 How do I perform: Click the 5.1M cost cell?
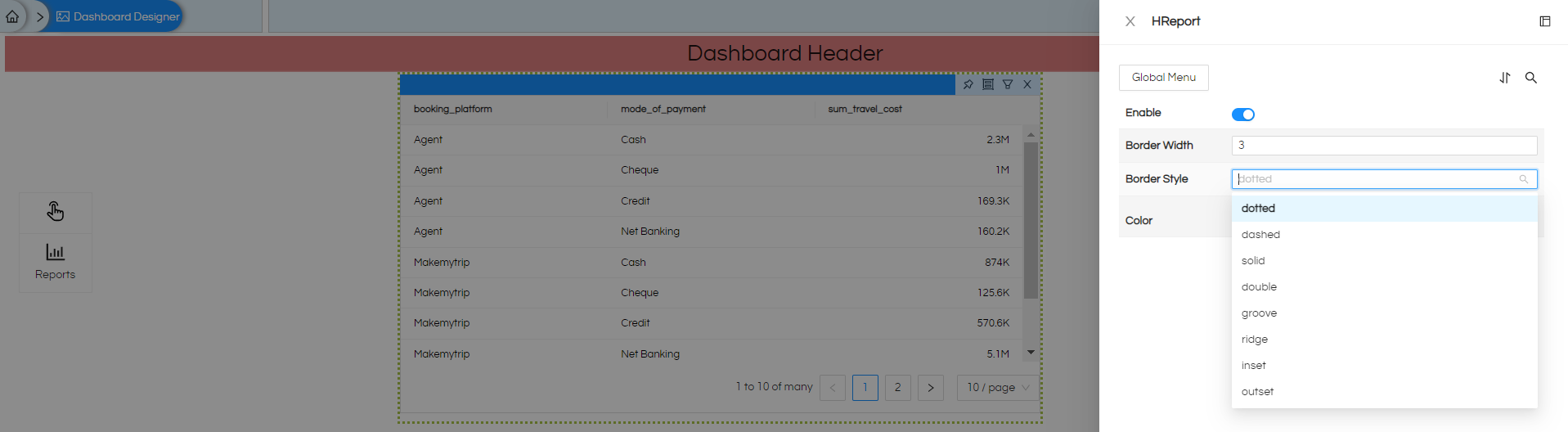[x=998, y=354]
